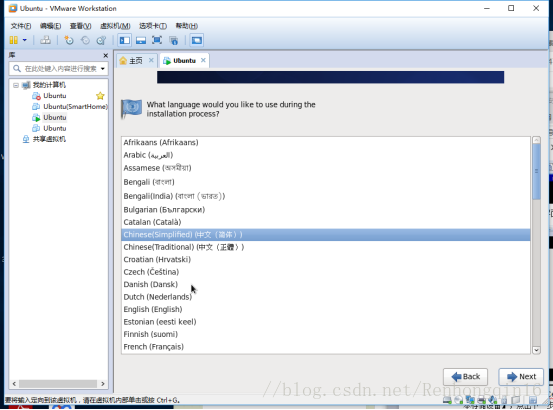Screen dimensions: 553x410
Task: Open the library search filter dropdown
Action: [103, 68]
